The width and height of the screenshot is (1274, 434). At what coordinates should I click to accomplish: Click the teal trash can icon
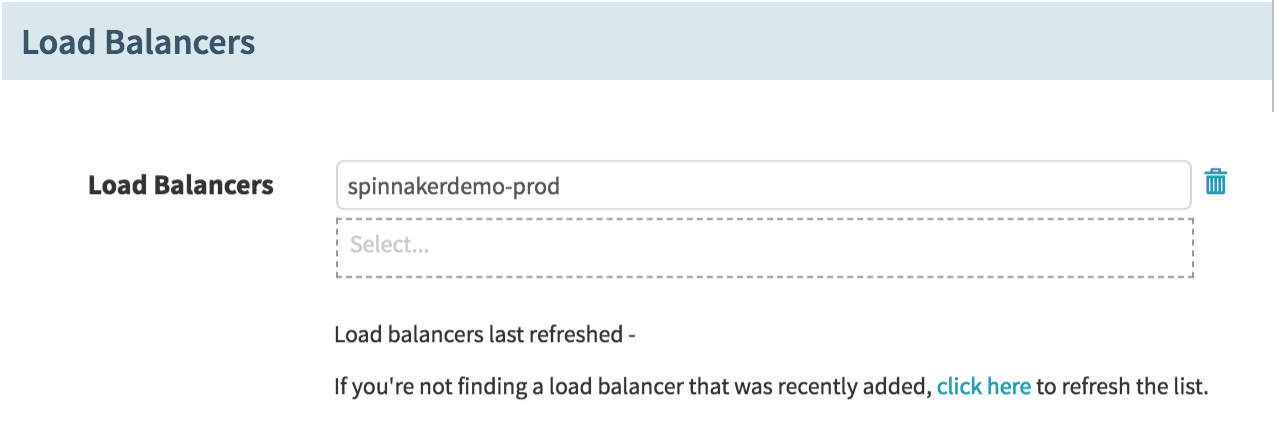coord(1215,182)
